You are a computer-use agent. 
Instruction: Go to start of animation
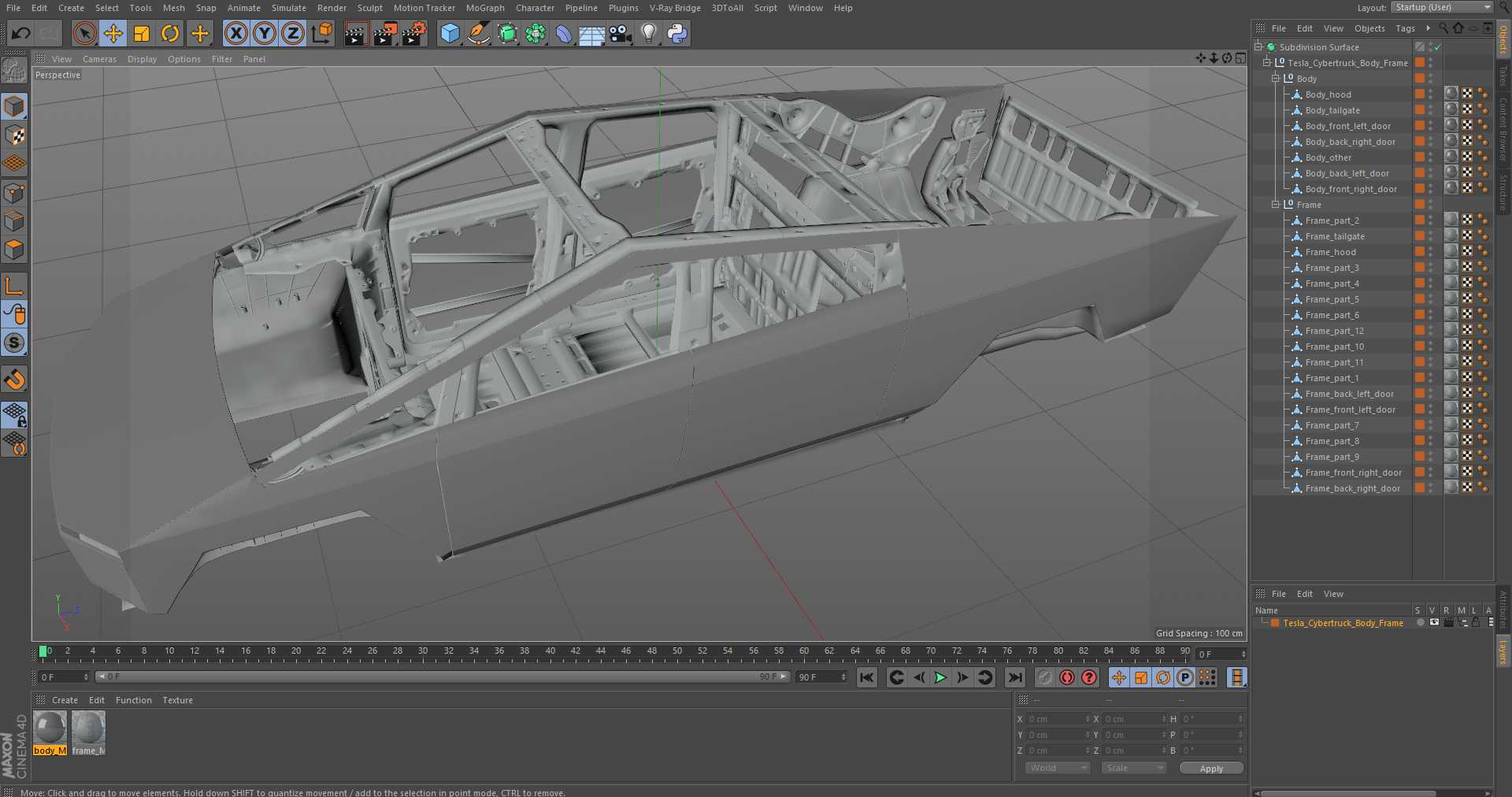pyautogui.click(x=866, y=677)
